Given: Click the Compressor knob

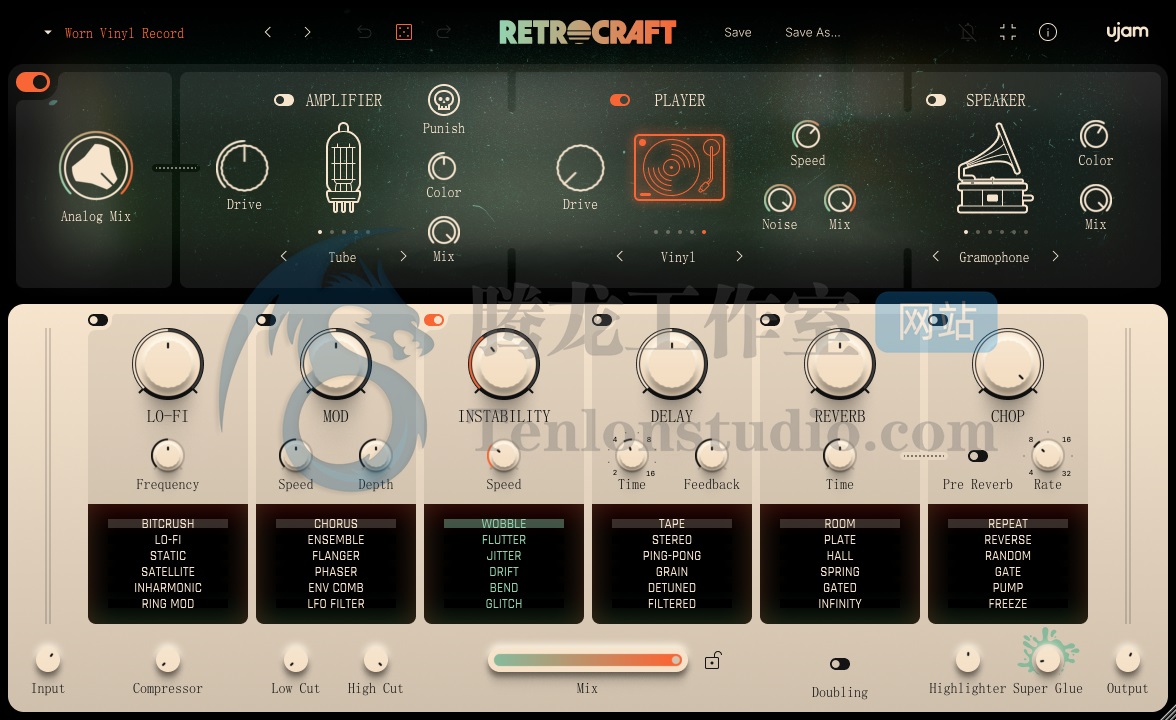Looking at the screenshot, I should pos(168,659).
